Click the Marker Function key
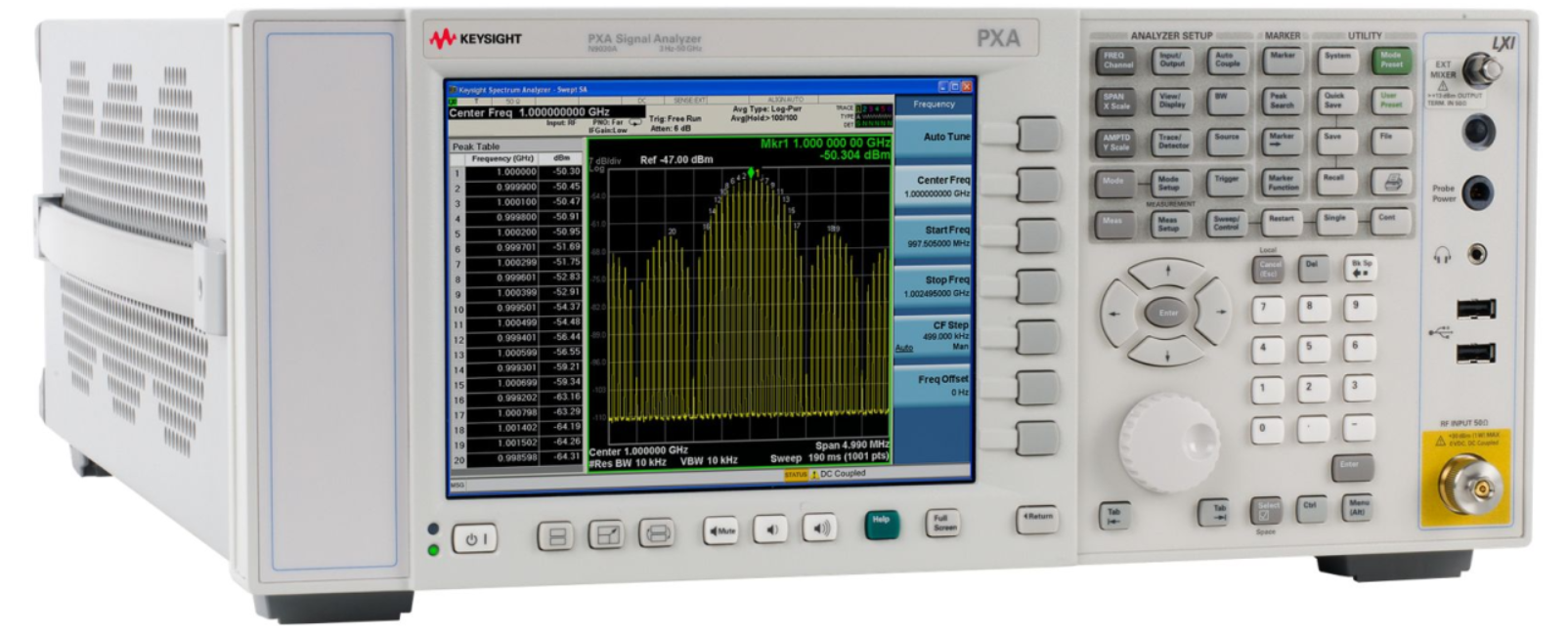The image size is (1568, 636). pos(1282,183)
